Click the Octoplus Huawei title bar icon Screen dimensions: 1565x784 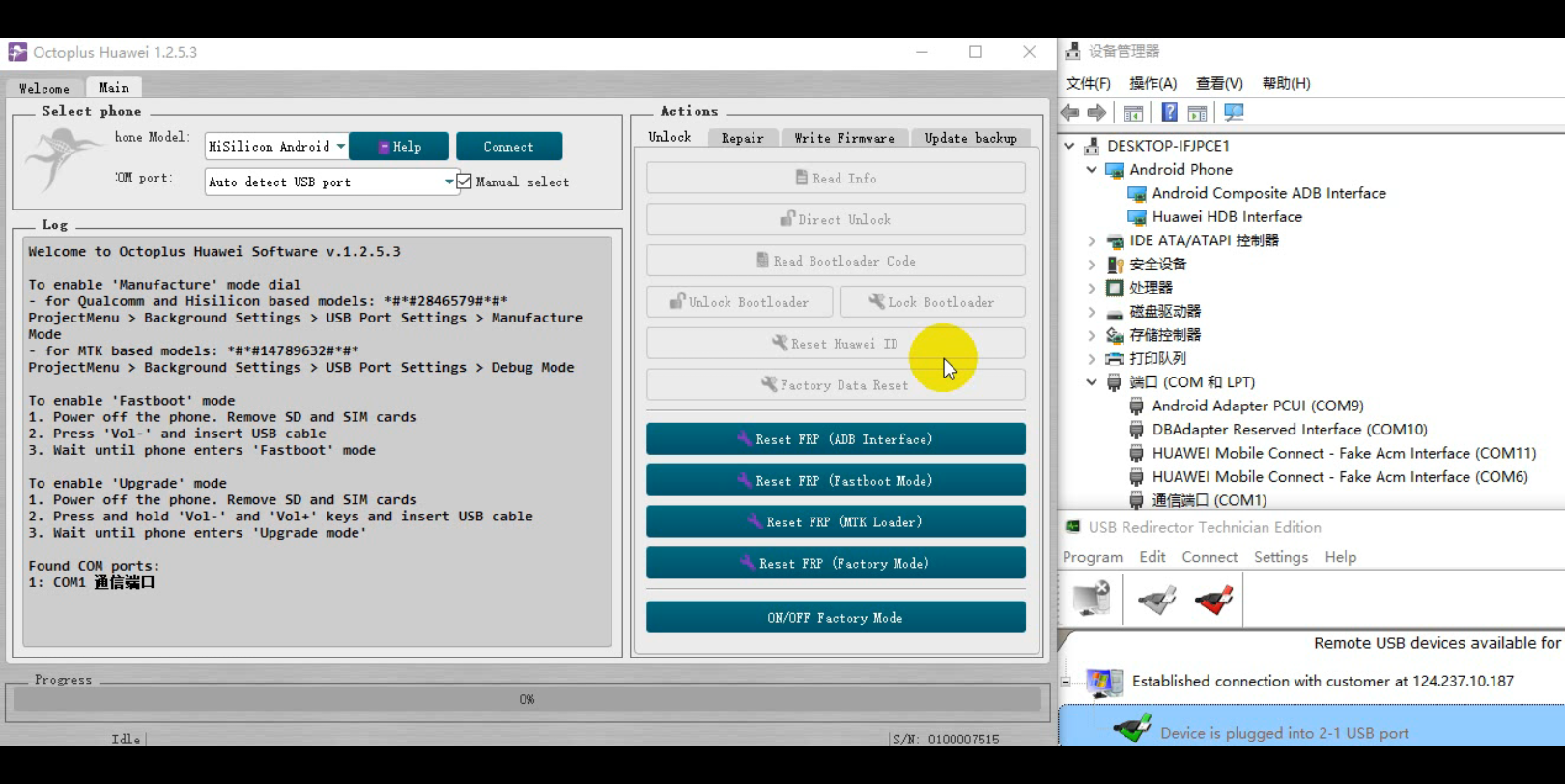(17, 52)
